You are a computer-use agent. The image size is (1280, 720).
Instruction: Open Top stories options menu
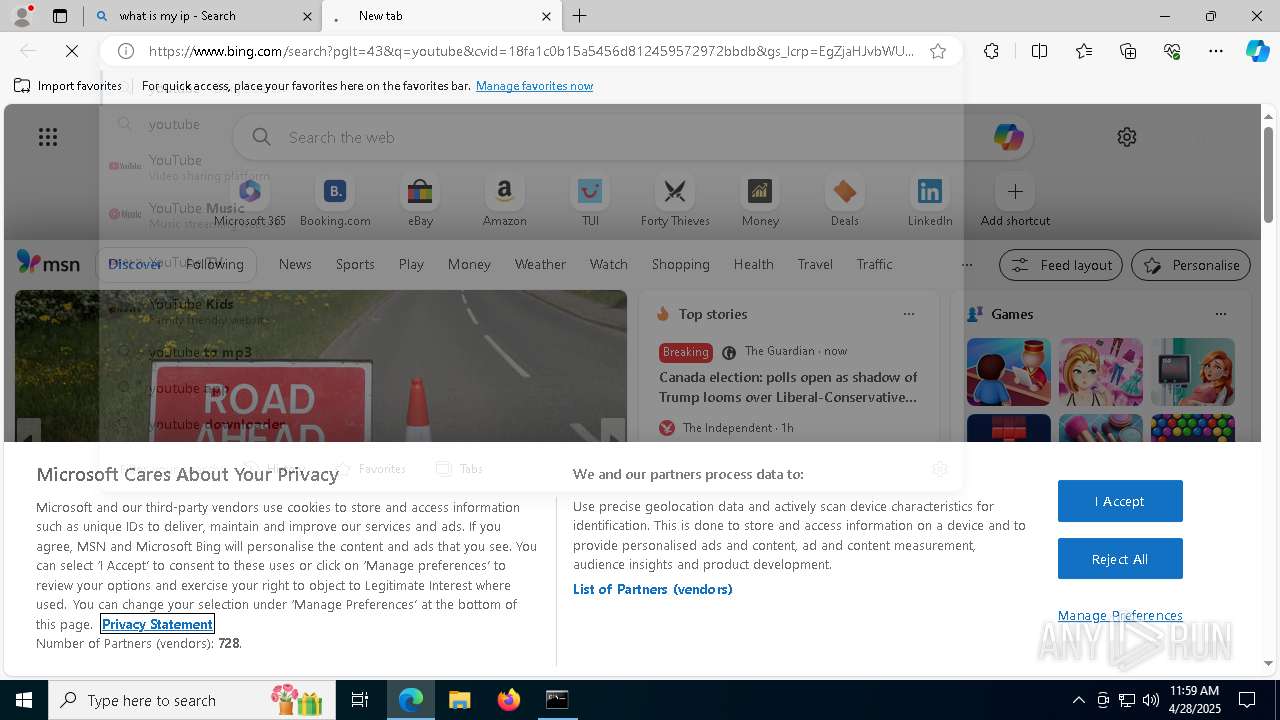click(x=908, y=314)
